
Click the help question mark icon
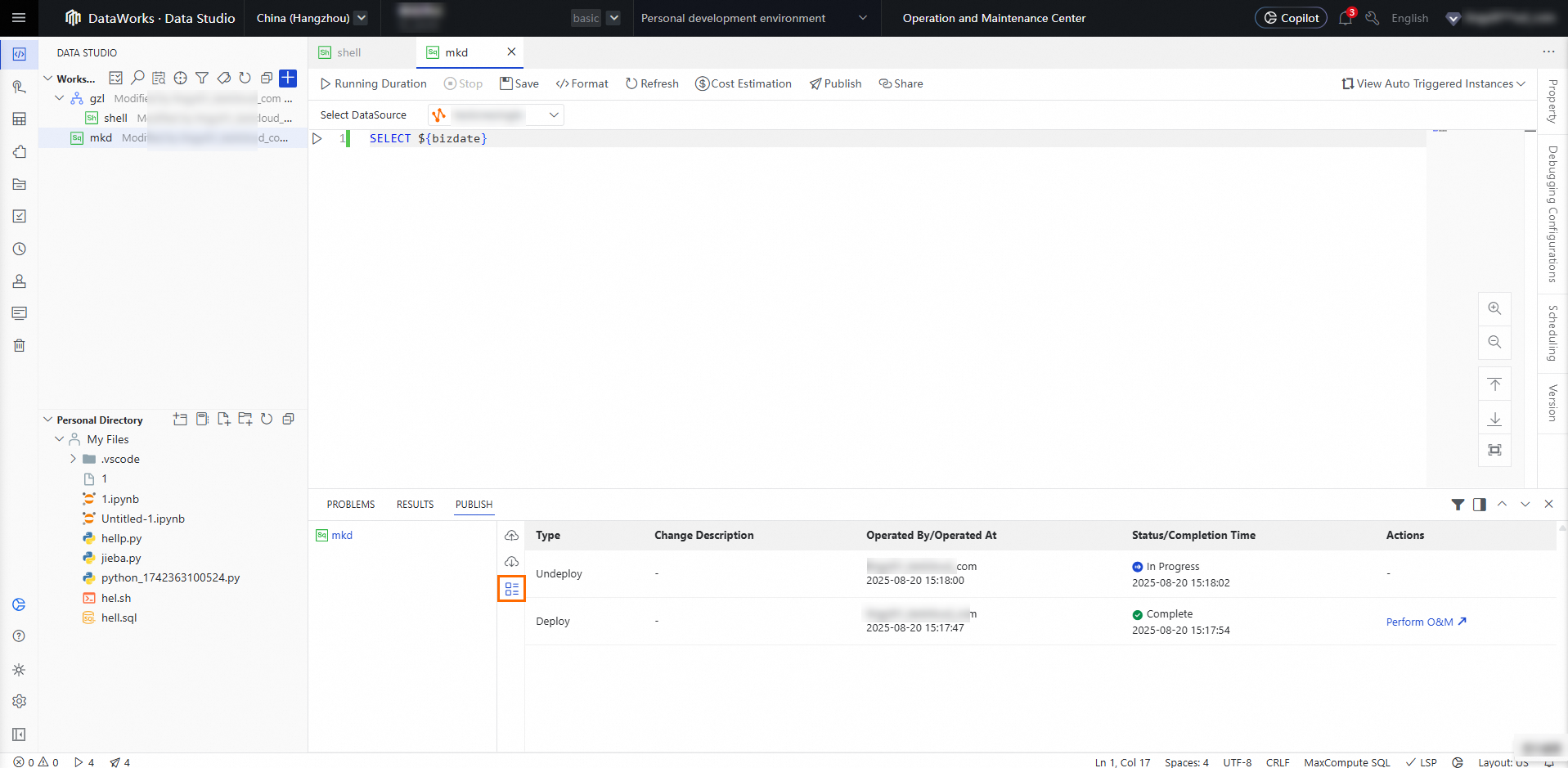click(19, 636)
